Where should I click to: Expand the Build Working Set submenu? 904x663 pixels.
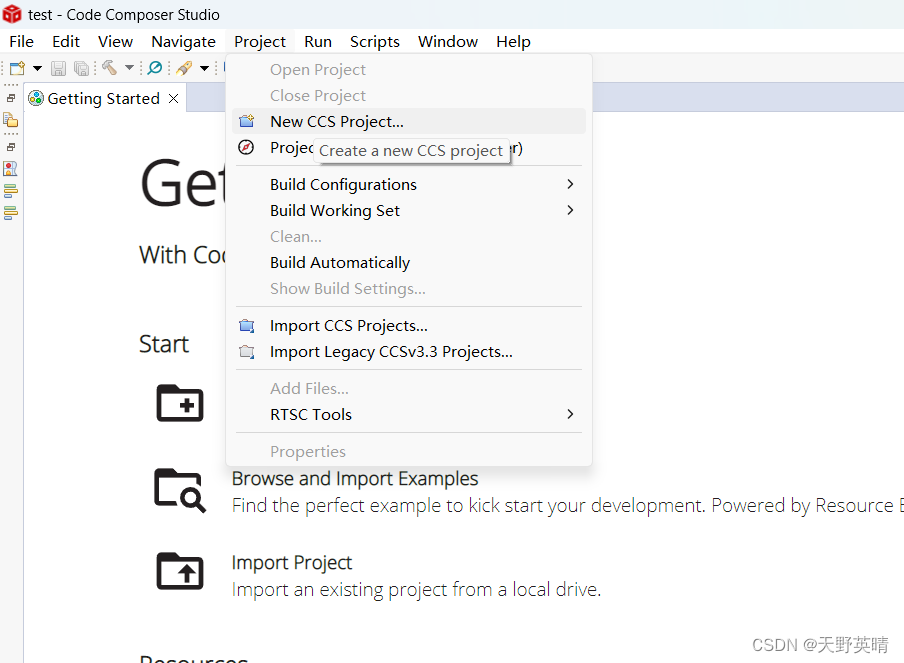tap(409, 210)
